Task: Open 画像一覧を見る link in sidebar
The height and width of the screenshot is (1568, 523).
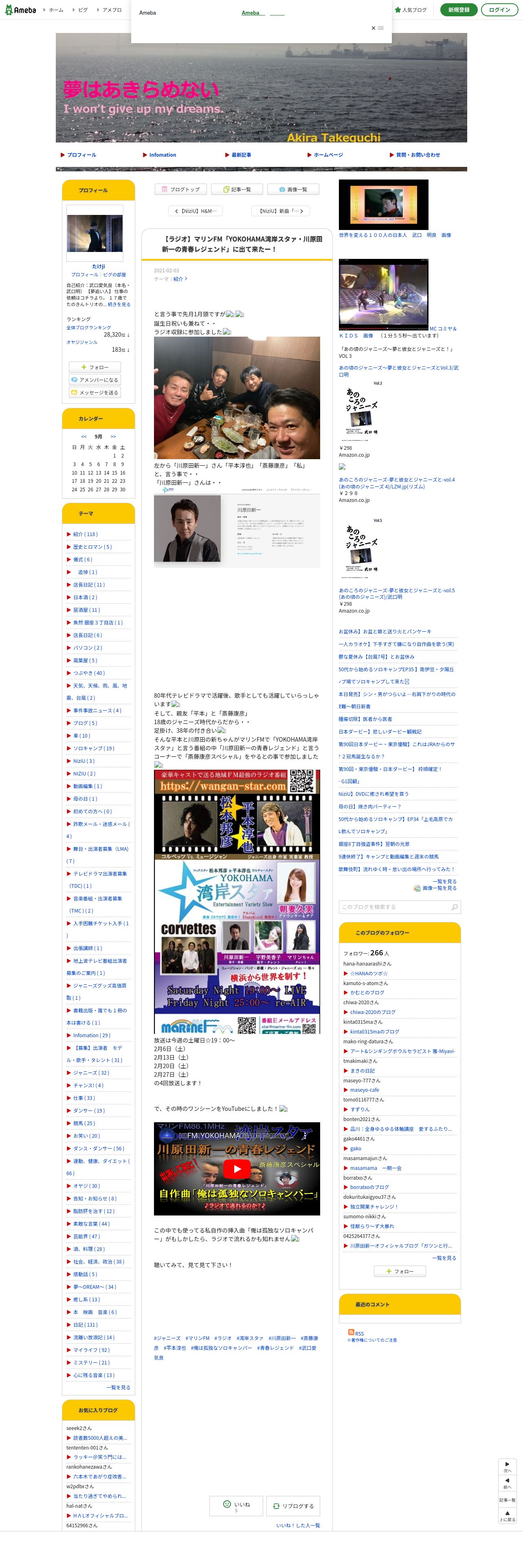Action: 439,889
